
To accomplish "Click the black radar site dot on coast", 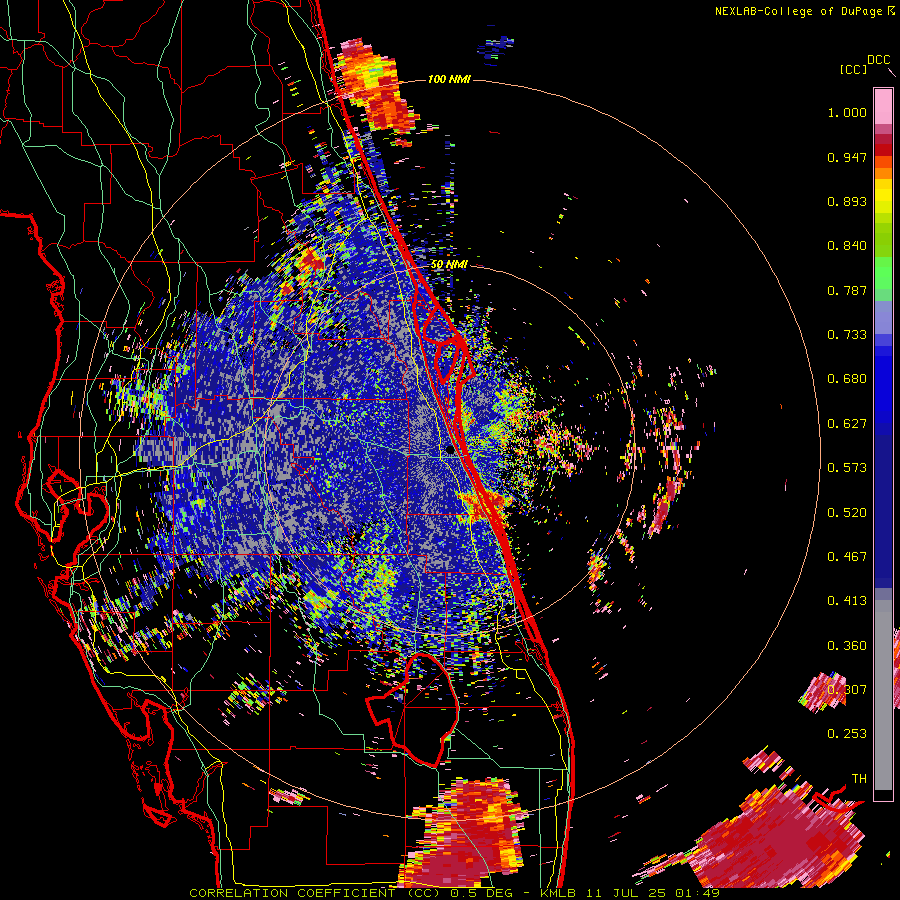I will (449, 451).
